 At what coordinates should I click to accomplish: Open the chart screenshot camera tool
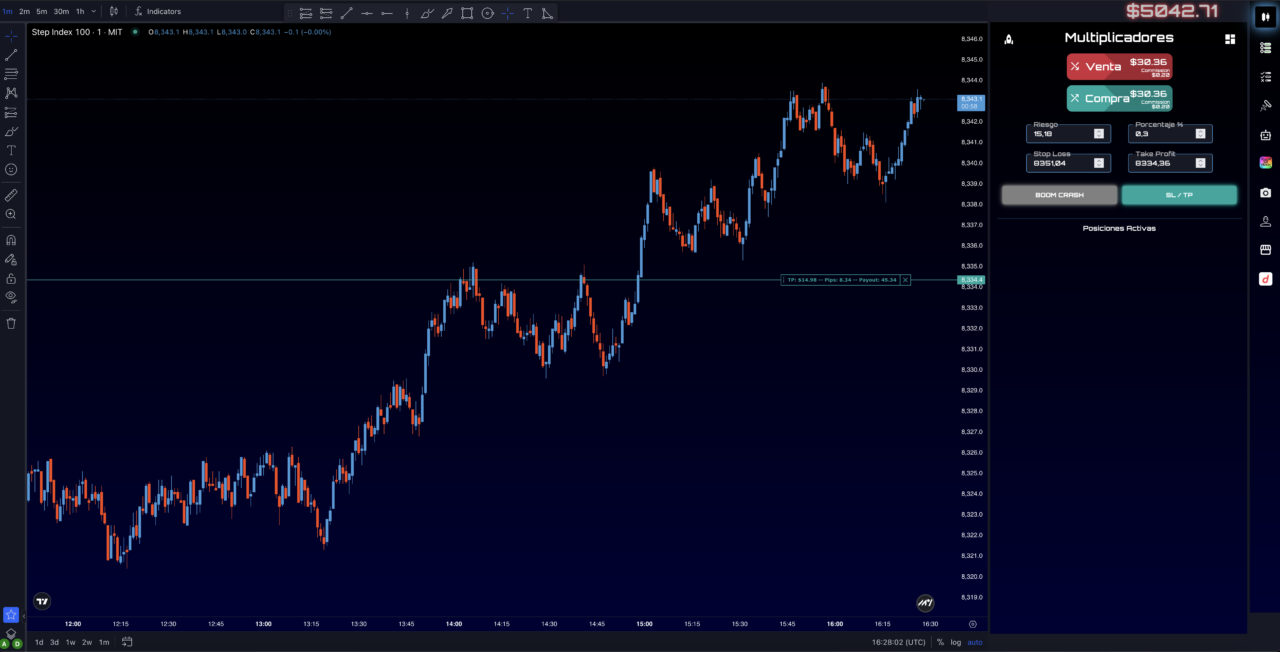pyautogui.click(x=1265, y=193)
